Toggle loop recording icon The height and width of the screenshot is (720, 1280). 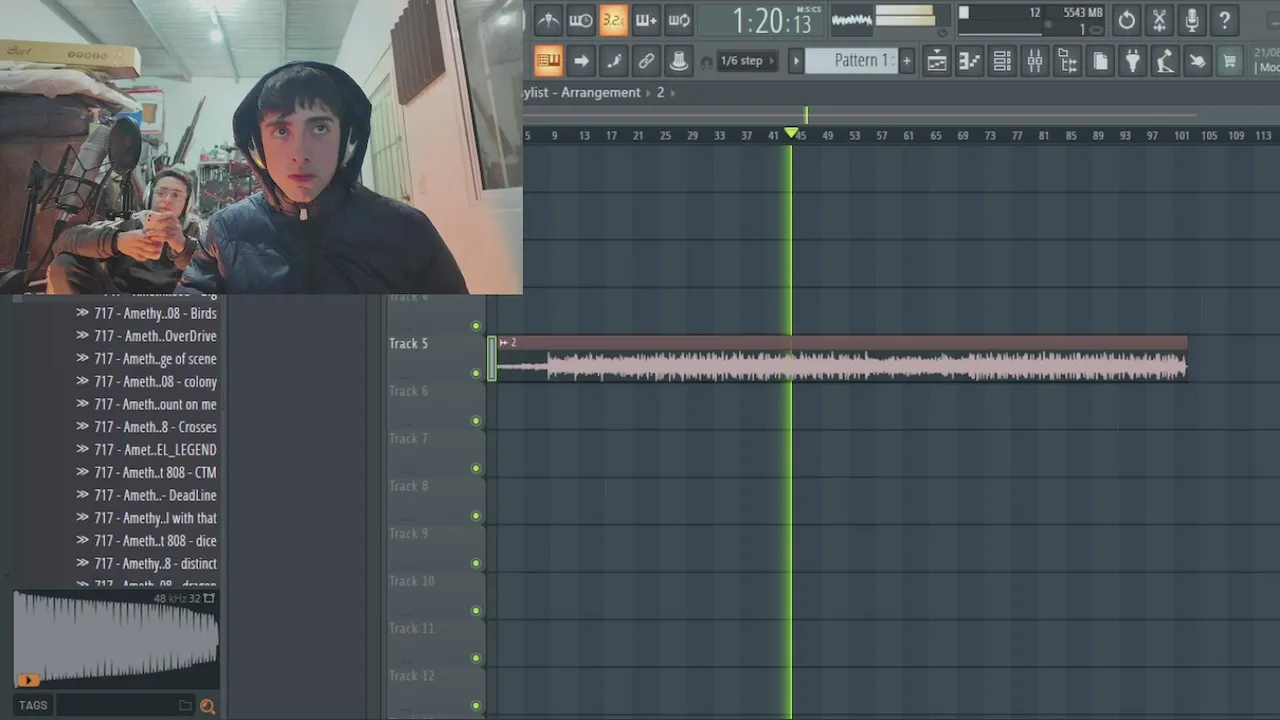pyautogui.click(x=679, y=20)
